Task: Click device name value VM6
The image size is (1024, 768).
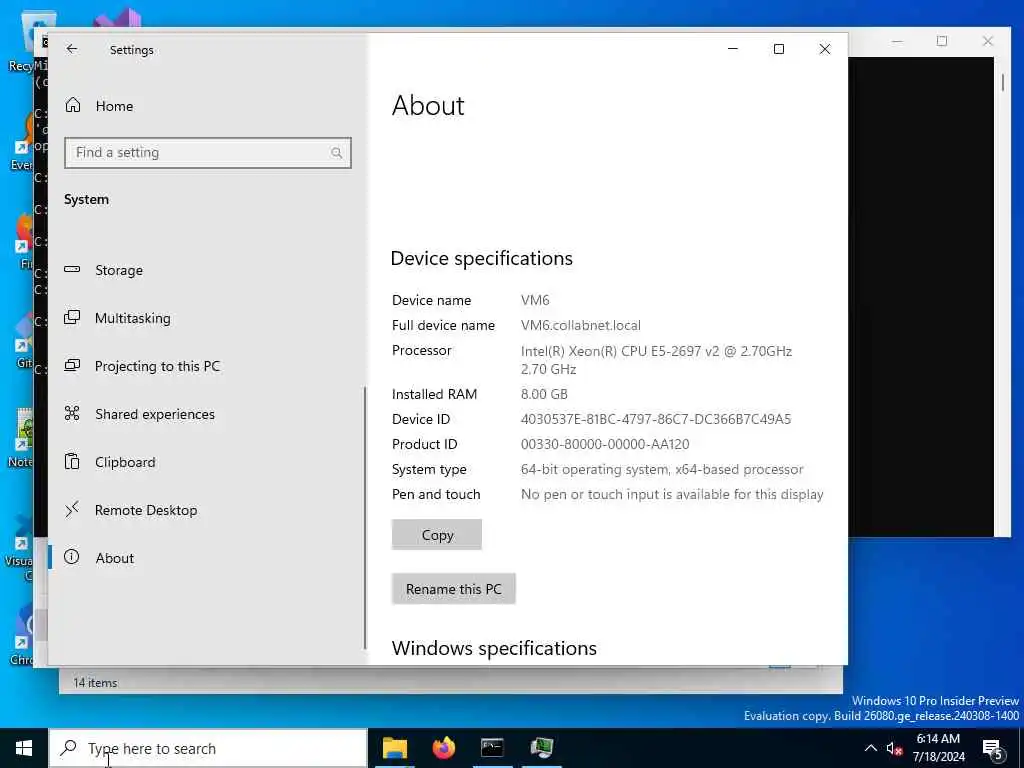Action: coord(535,300)
